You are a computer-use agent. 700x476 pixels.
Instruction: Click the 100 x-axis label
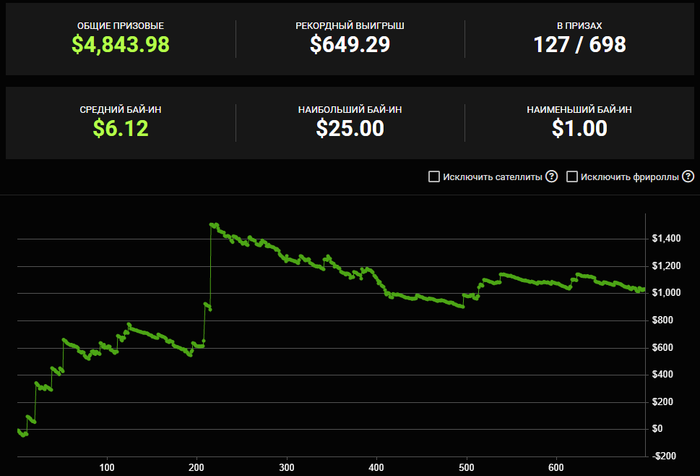[x=107, y=468]
